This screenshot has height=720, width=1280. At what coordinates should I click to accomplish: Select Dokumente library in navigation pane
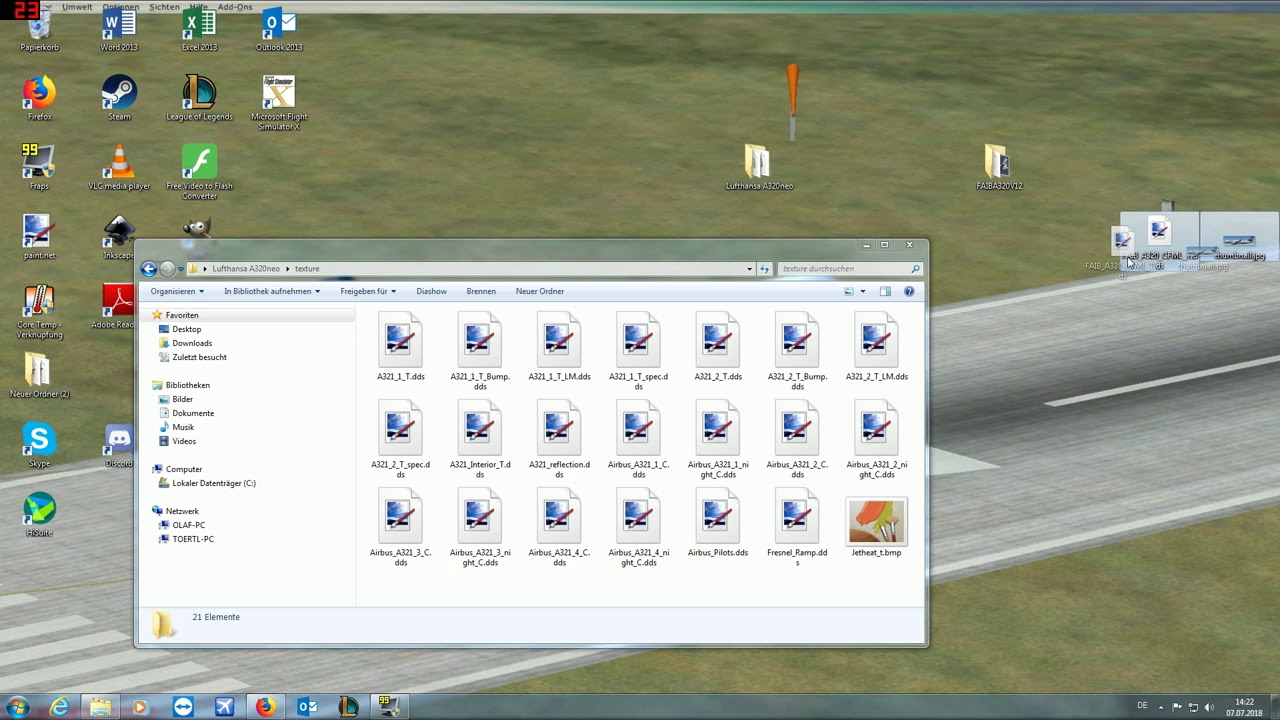tap(192, 413)
